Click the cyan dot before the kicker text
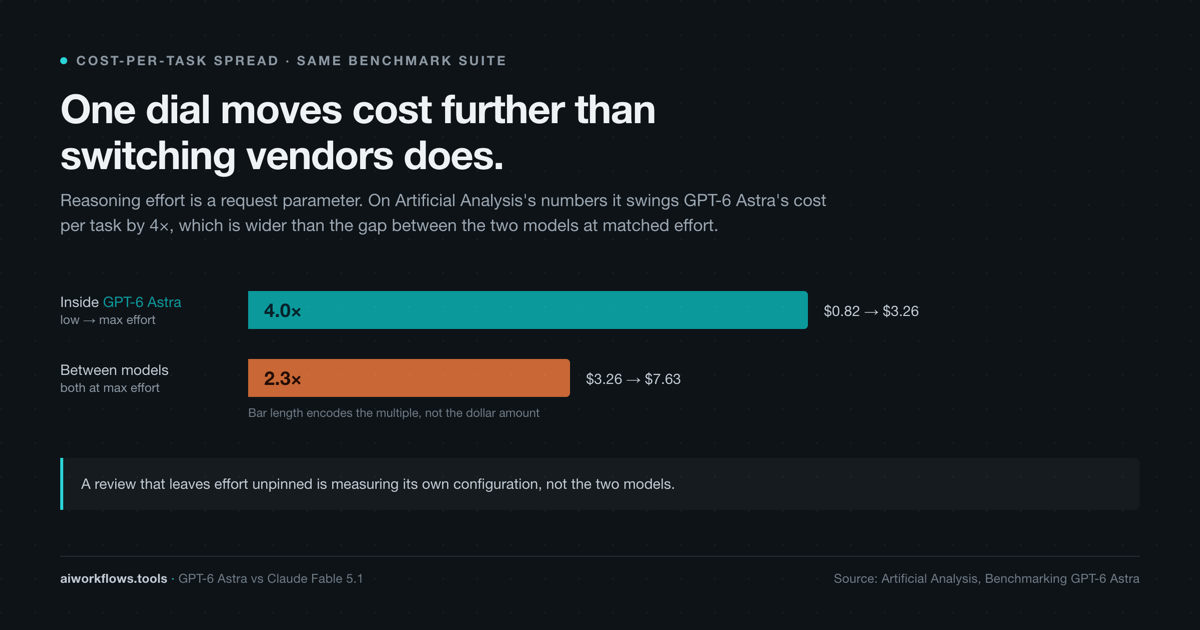The height and width of the screenshot is (630, 1200). 64,61
